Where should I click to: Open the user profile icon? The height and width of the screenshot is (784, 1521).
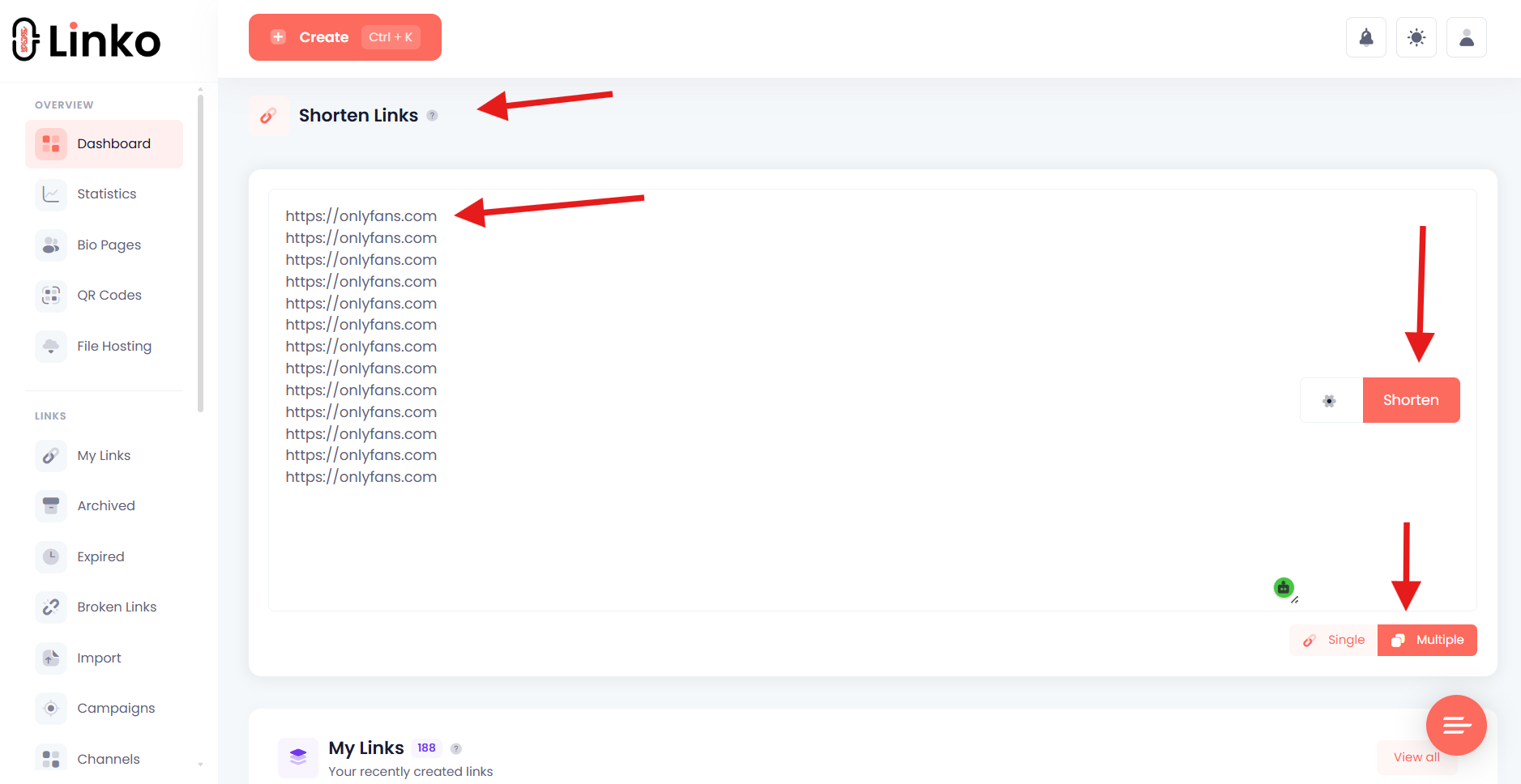1467,37
